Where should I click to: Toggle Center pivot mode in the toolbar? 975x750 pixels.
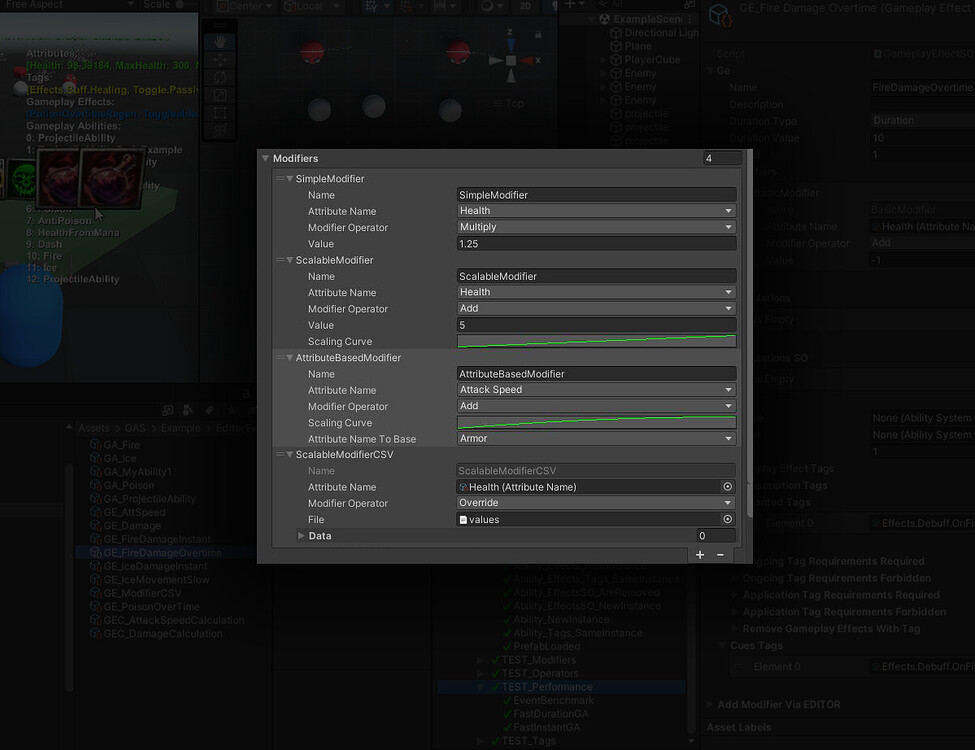243,6
